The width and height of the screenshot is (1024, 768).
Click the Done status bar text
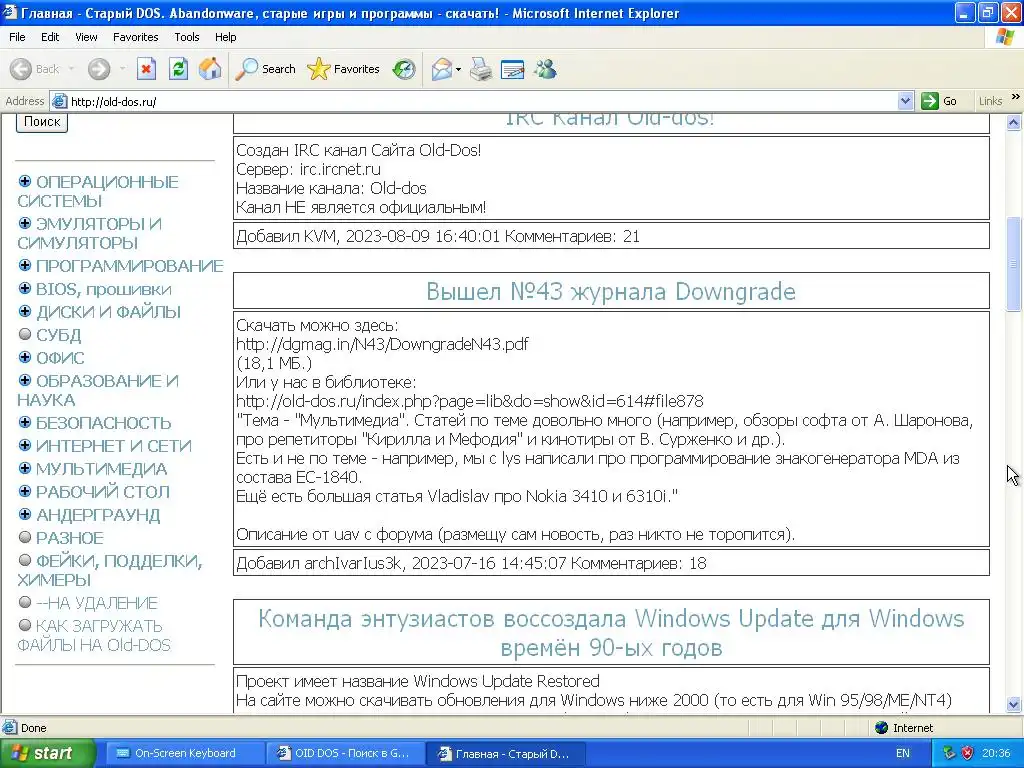(x=33, y=728)
